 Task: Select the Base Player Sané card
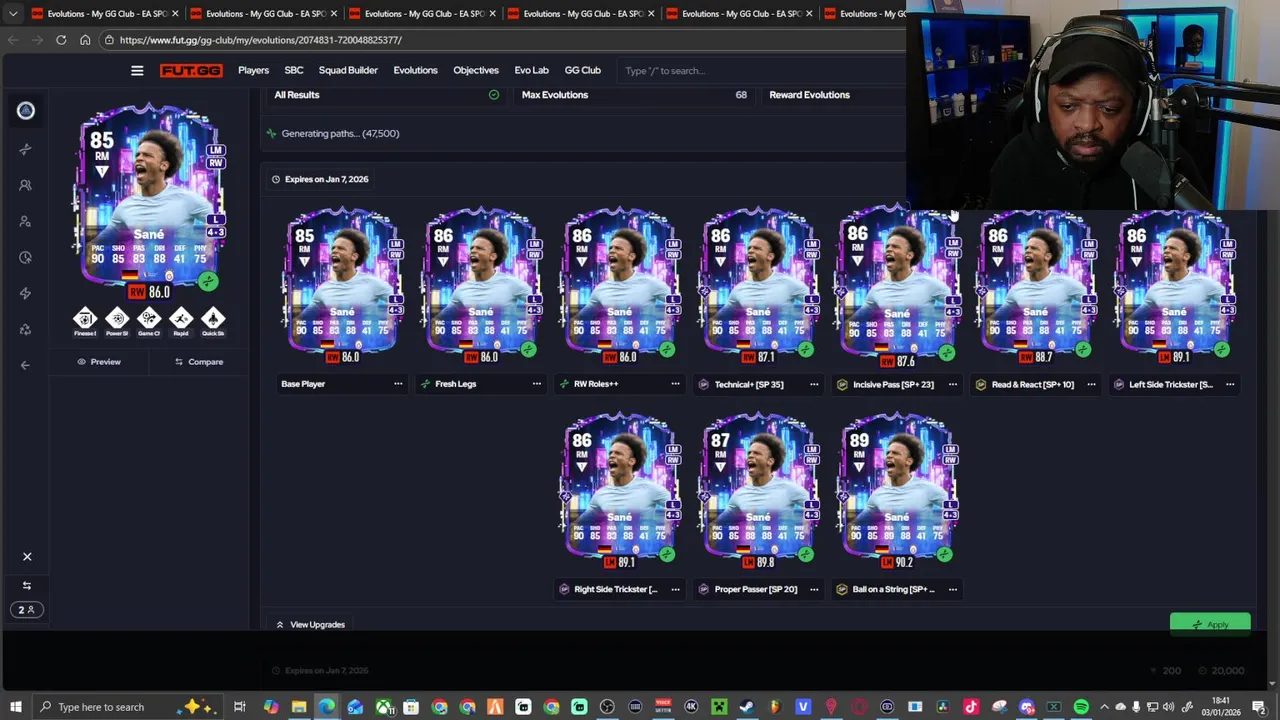click(342, 284)
